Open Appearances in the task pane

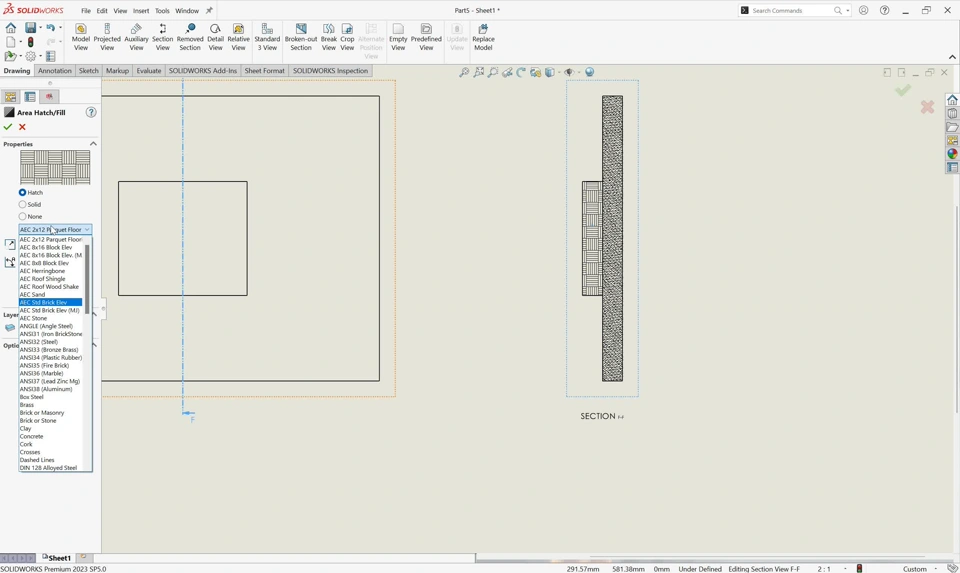click(952, 154)
